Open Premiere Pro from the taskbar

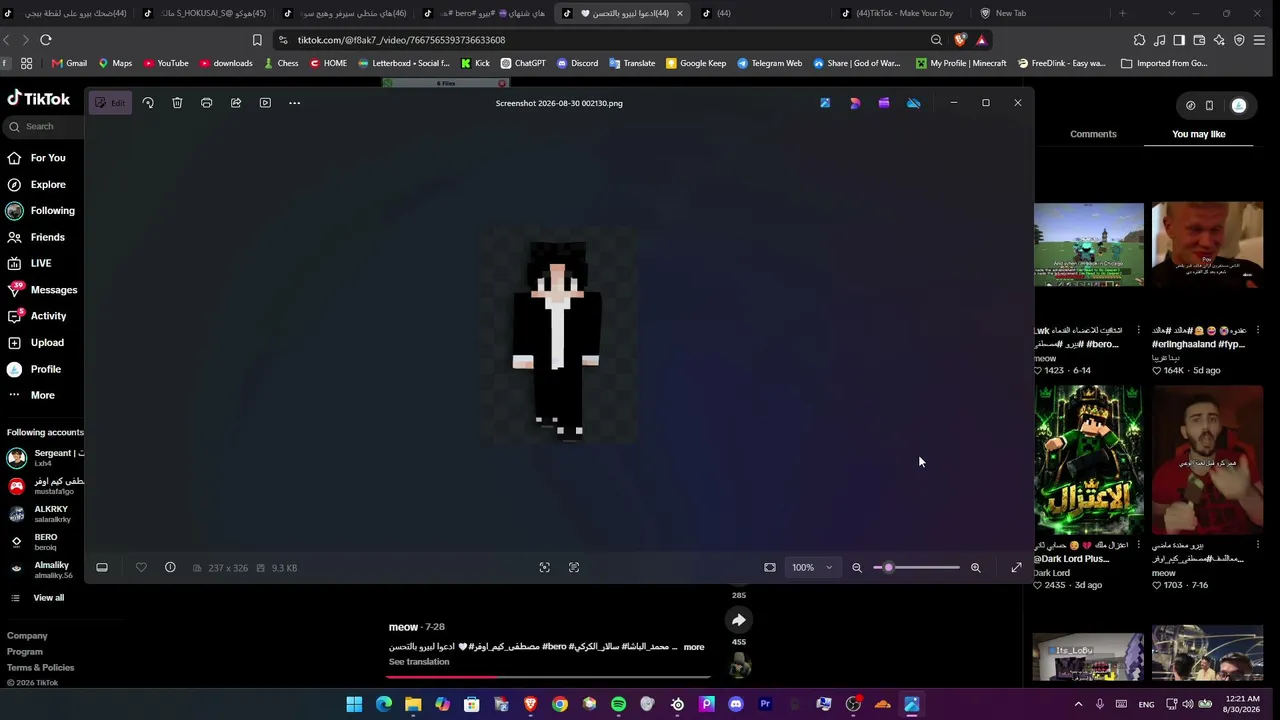765,705
